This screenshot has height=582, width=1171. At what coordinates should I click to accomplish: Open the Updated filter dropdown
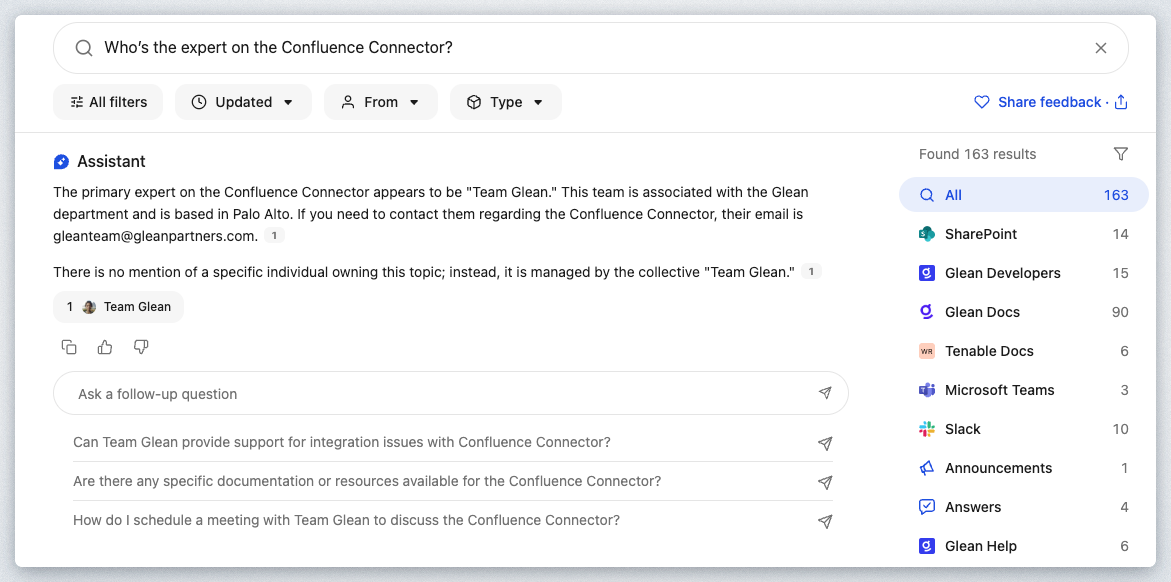pyautogui.click(x=243, y=102)
